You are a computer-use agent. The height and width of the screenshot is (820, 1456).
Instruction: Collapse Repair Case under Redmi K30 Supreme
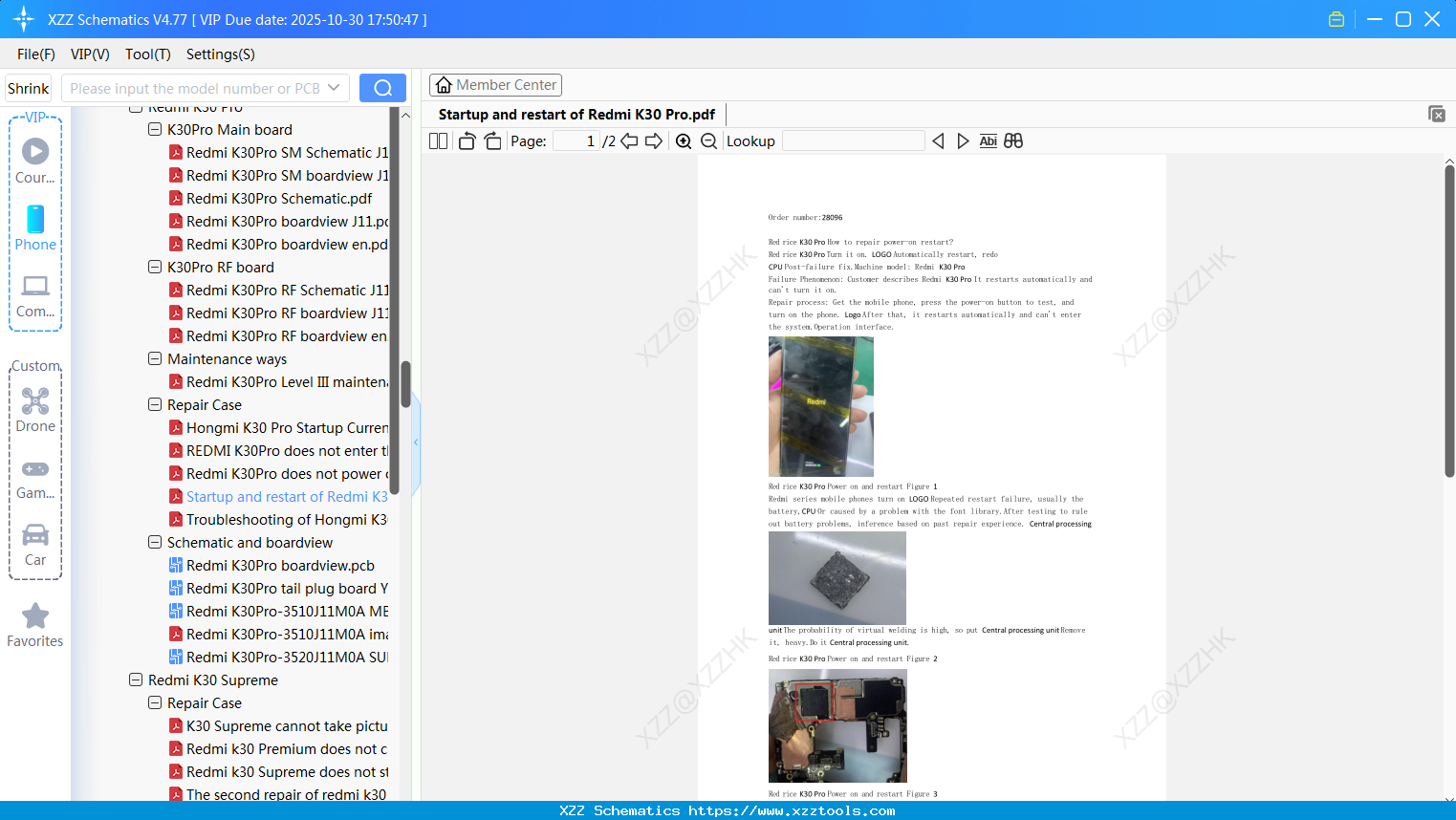click(155, 702)
